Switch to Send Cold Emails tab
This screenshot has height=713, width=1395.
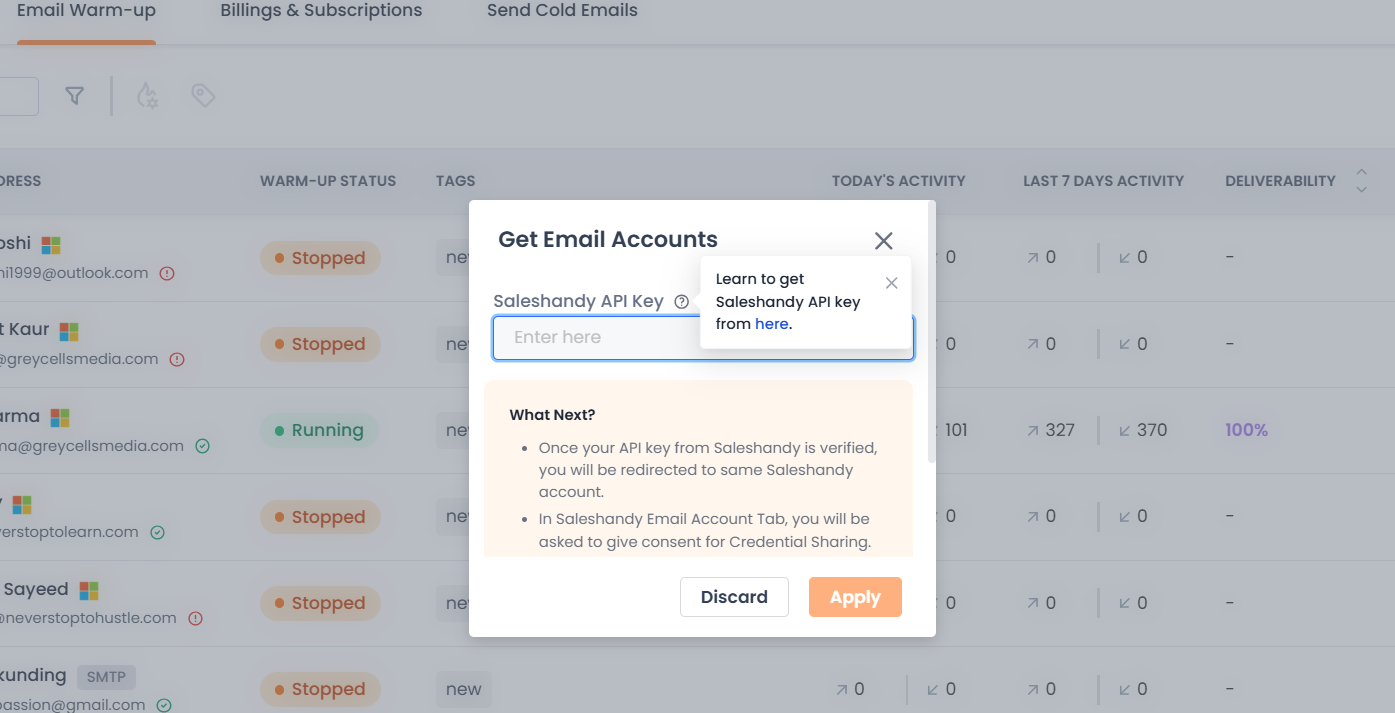(562, 11)
